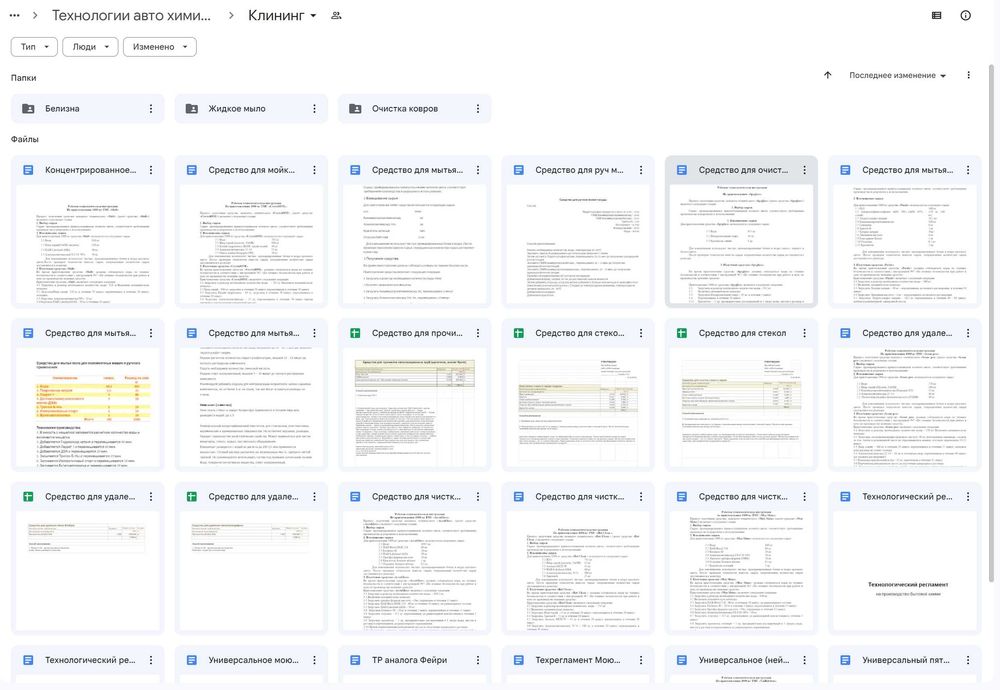Open more actions for Очистка ковров folder
The height and width of the screenshot is (690, 1000).
click(x=478, y=108)
